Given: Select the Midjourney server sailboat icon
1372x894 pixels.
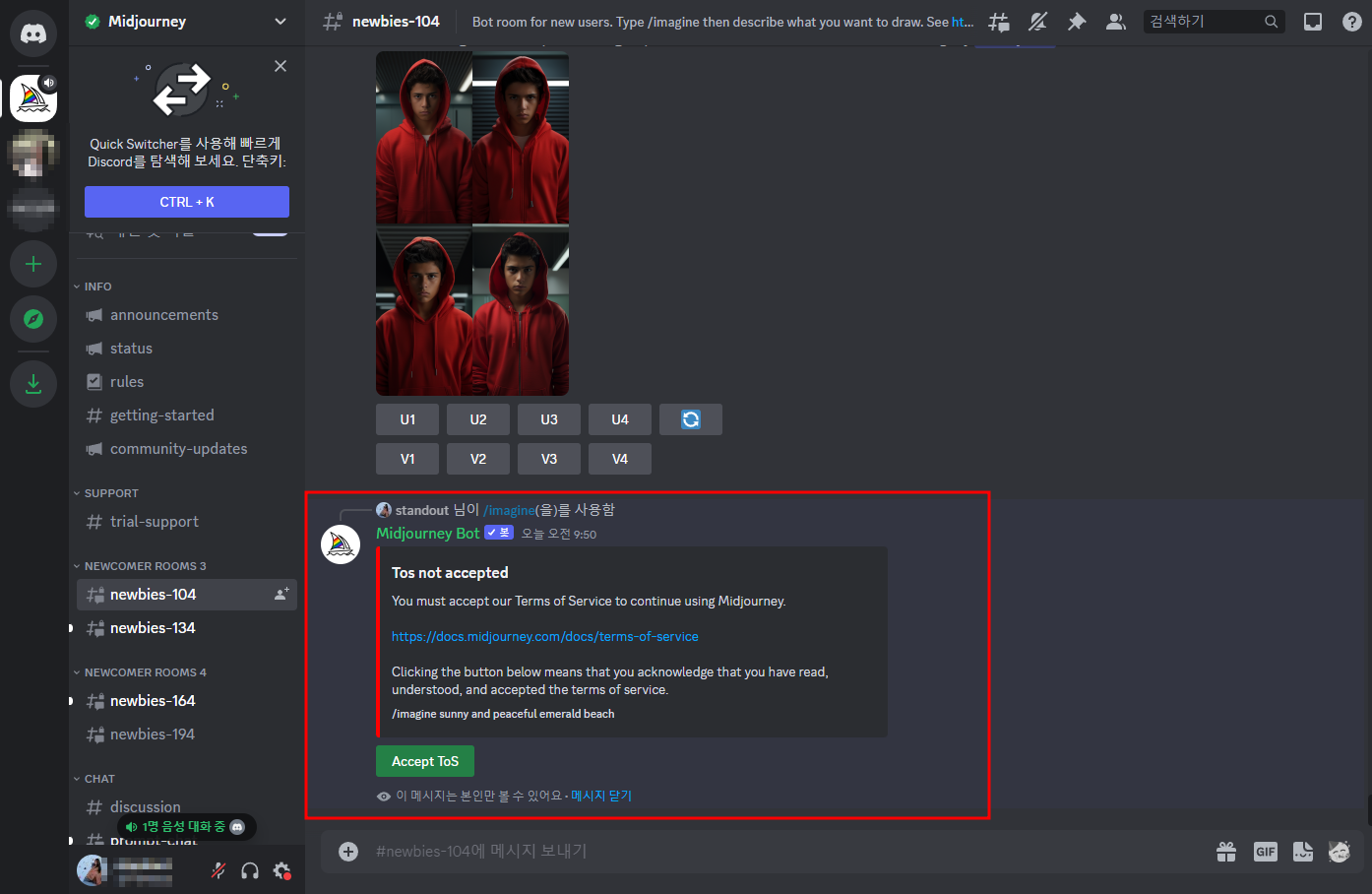Looking at the screenshot, I should pyautogui.click(x=33, y=98).
